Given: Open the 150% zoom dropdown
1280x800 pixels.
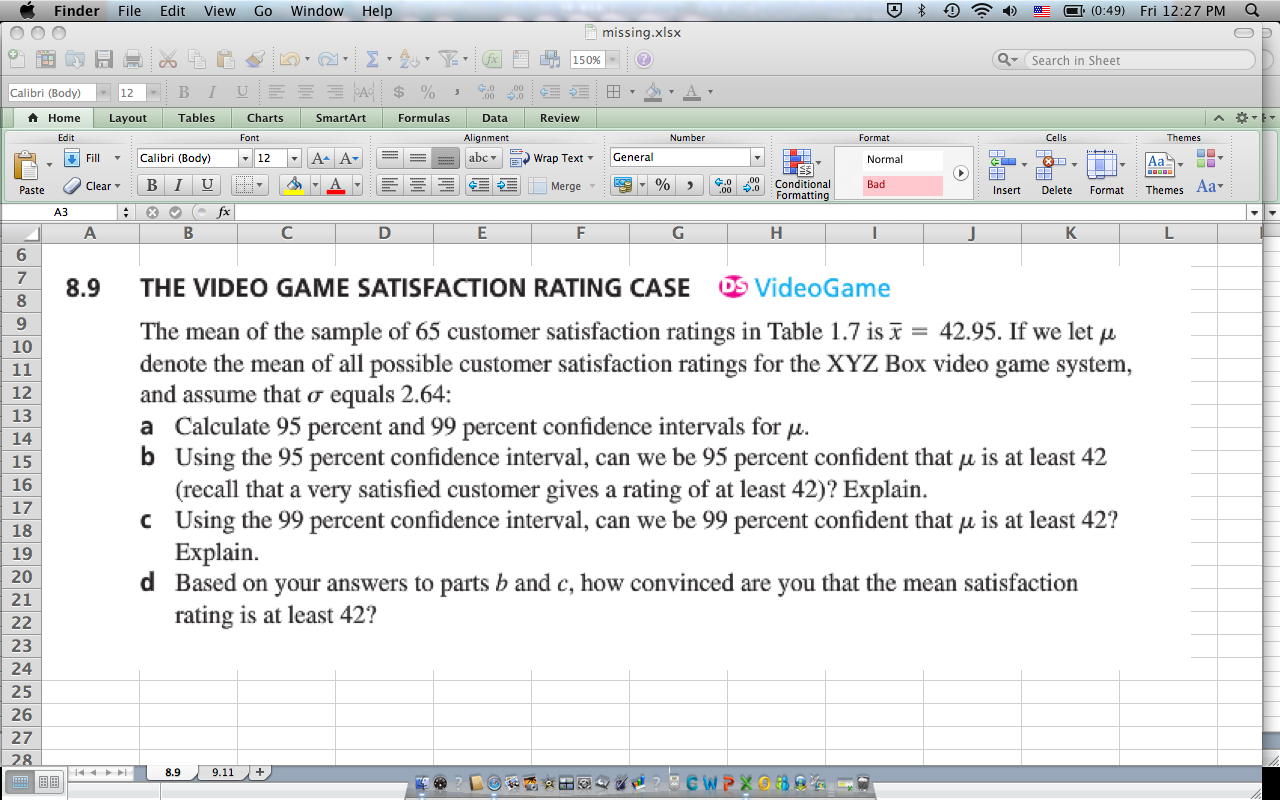Looking at the screenshot, I should click(613, 60).
